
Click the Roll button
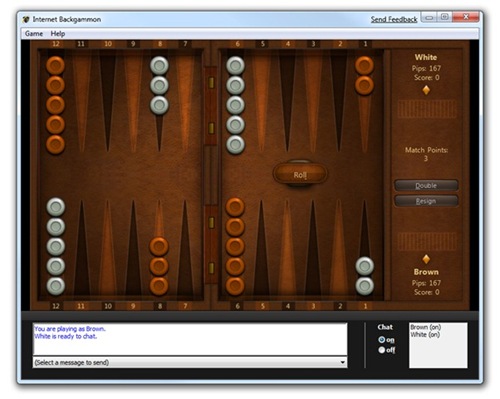pyautogui.click(x=300, y=174)
